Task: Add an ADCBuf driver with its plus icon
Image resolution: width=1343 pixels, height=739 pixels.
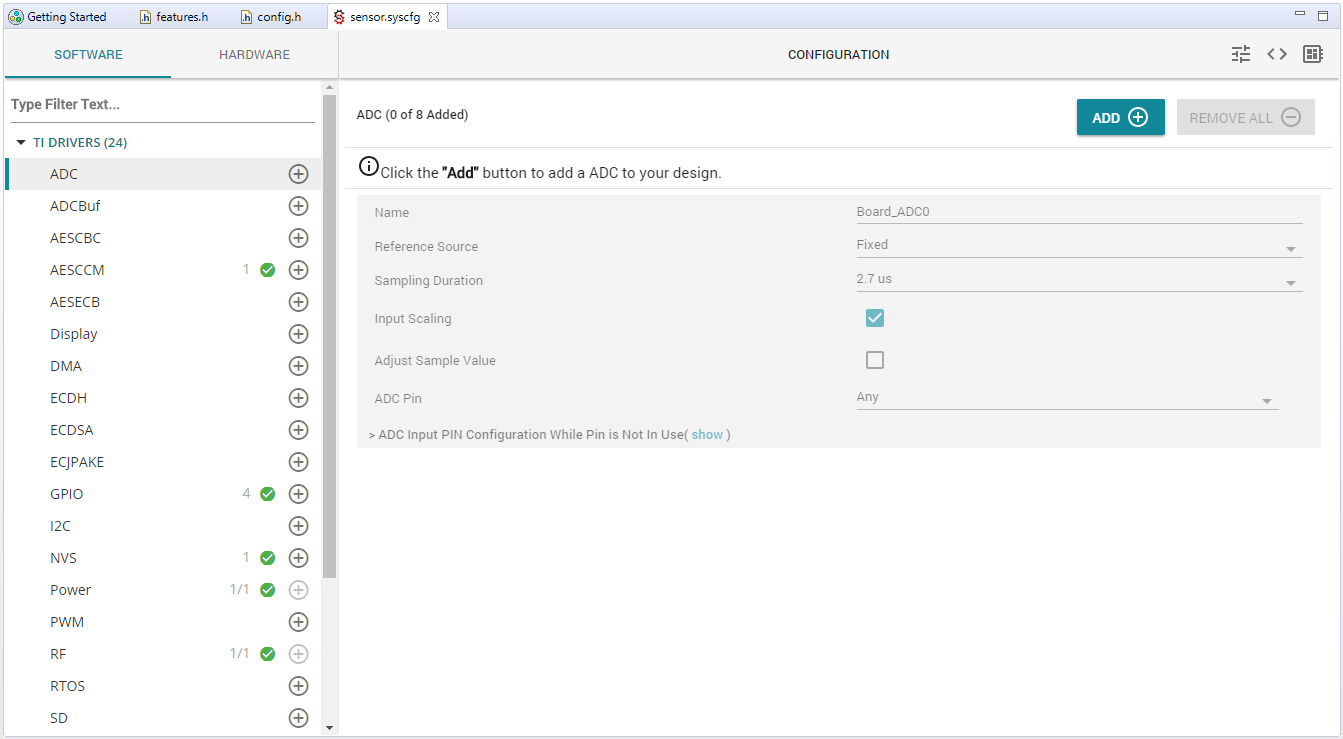Action: (x=298, y=206)
